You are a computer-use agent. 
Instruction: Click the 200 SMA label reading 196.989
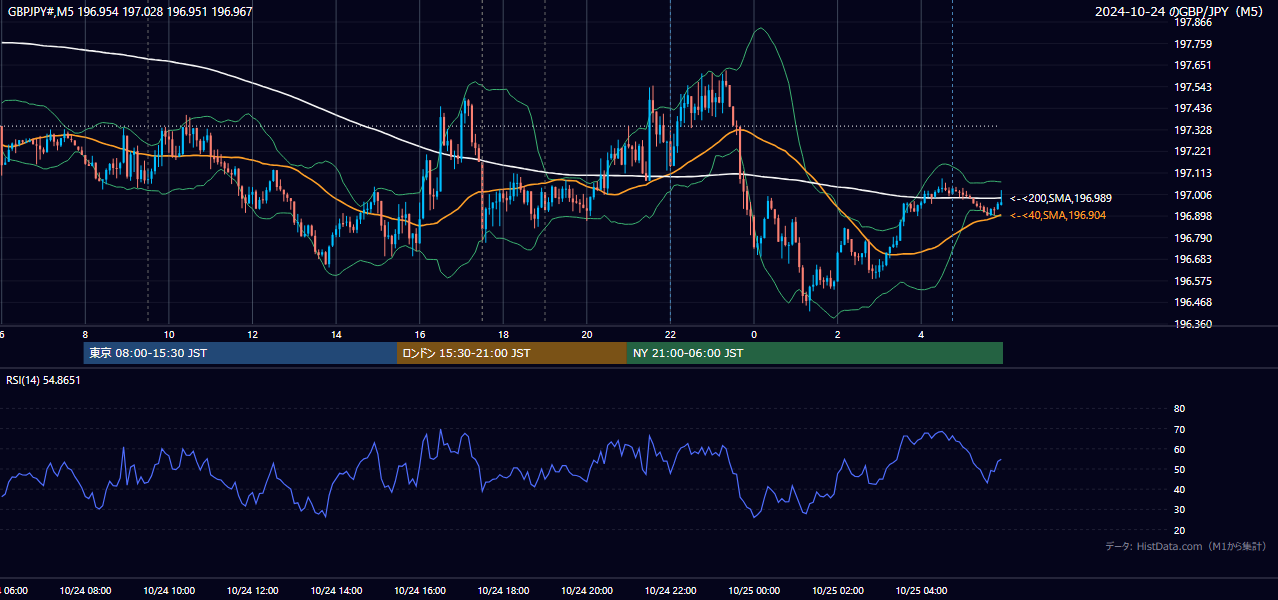1060,199
